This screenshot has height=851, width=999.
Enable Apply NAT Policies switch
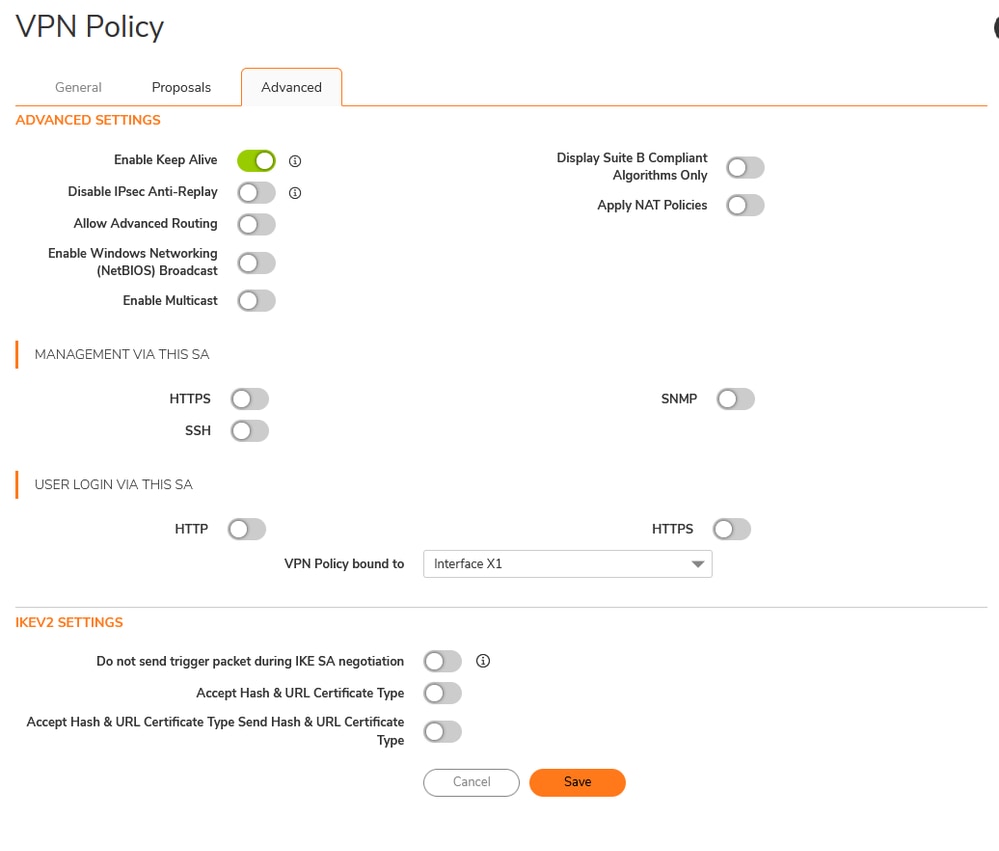(x=745, y=205)
